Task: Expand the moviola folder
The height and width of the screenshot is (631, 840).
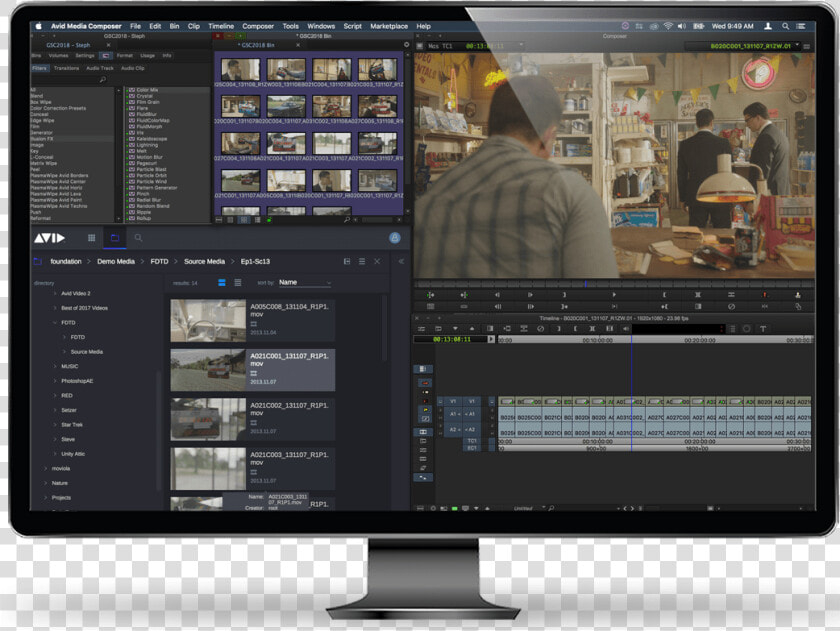Action: [45, 469]
